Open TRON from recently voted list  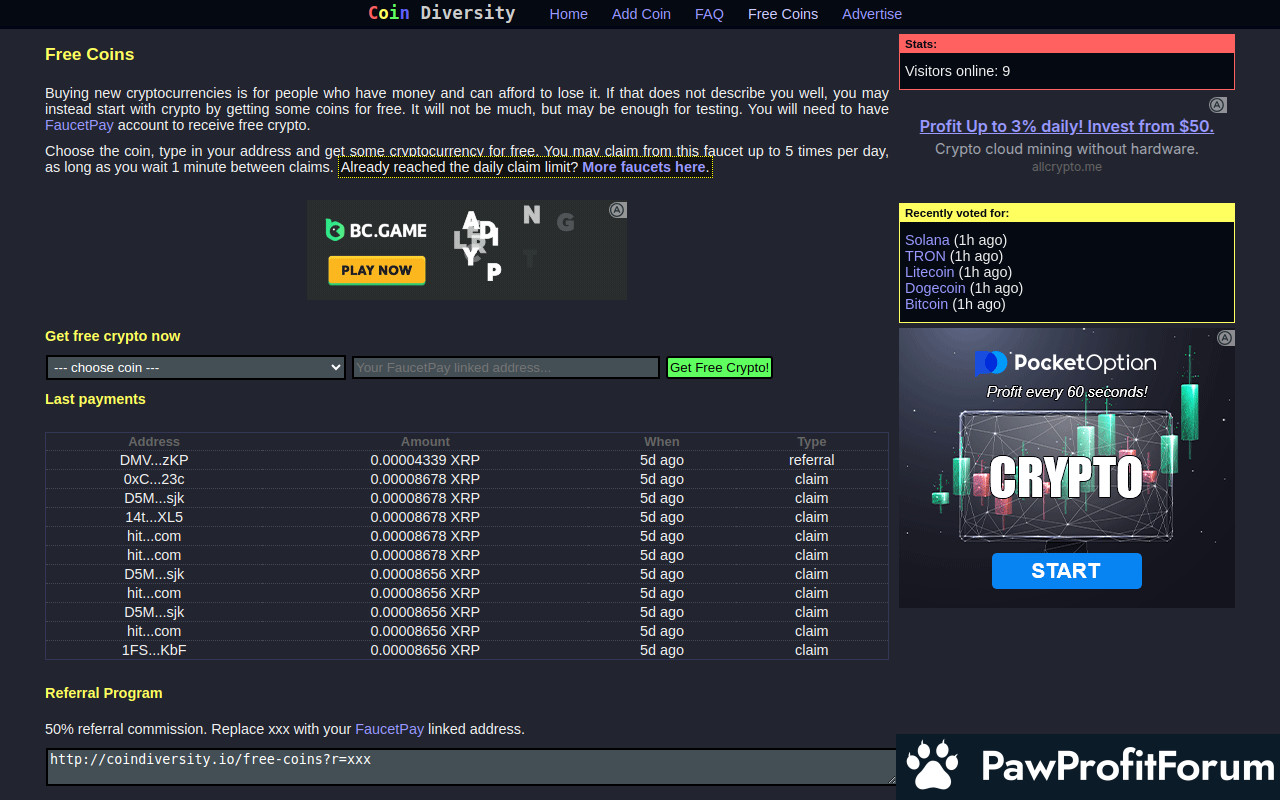click(925, 256)
